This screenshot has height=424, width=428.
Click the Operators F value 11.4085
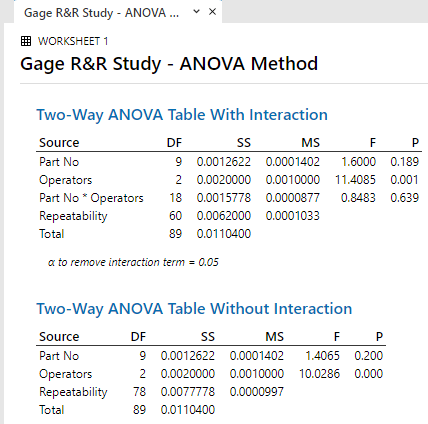tap(355, 180)
